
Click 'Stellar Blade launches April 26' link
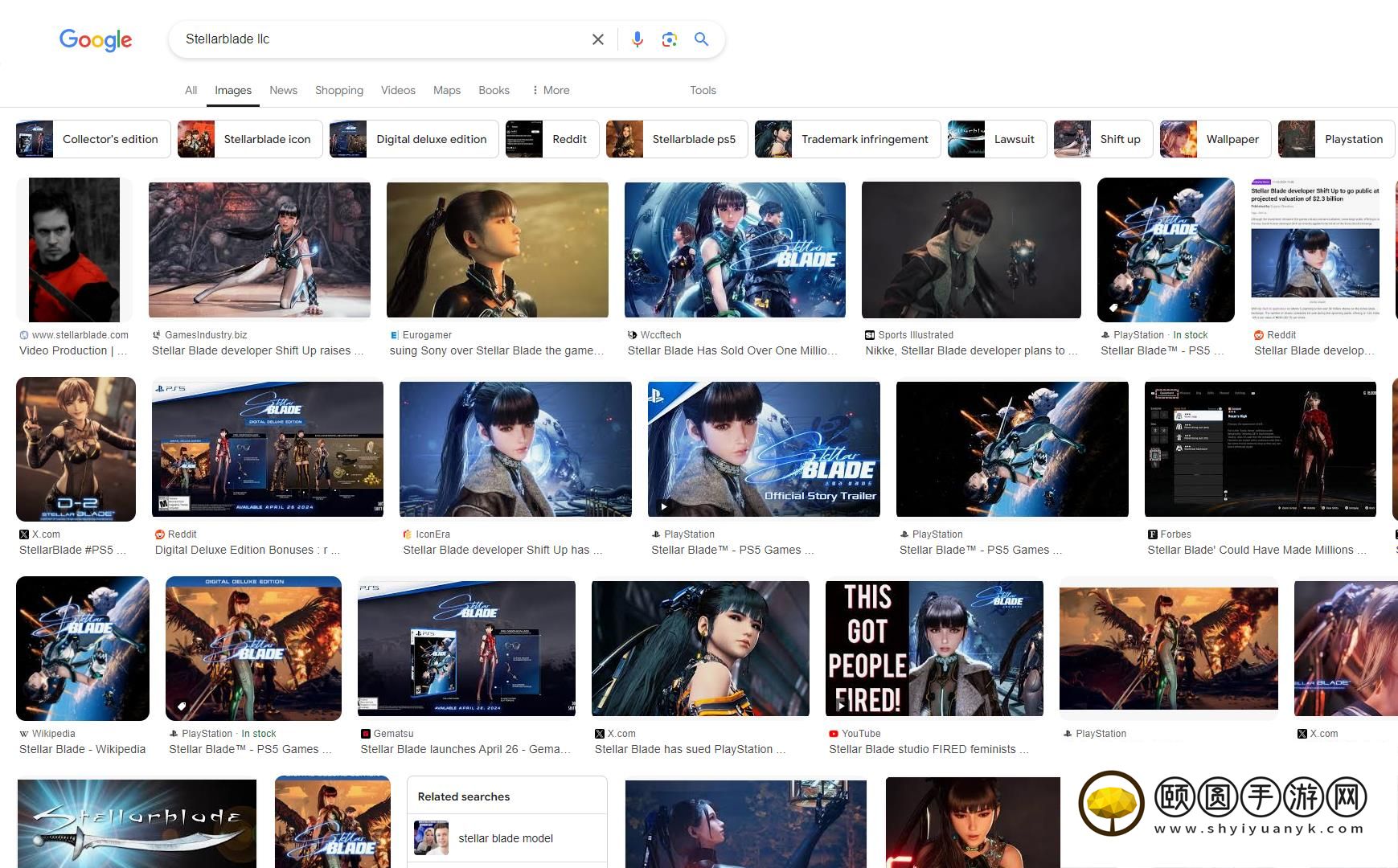[x=465, y=749]
